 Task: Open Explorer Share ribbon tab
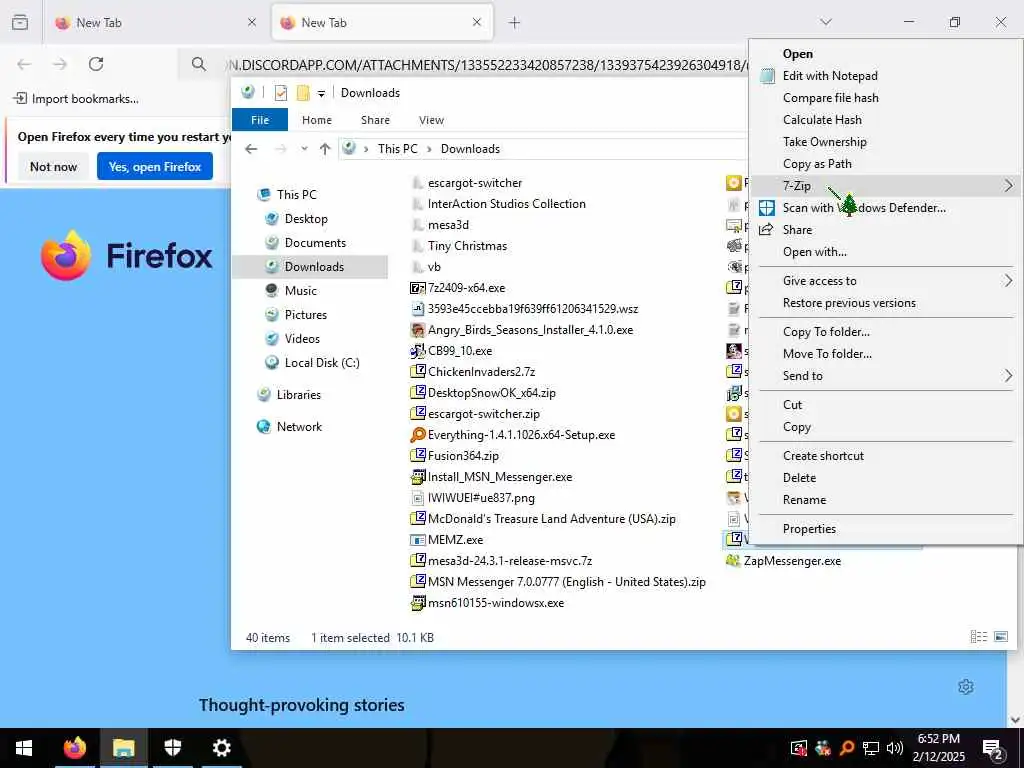[376, 120]
